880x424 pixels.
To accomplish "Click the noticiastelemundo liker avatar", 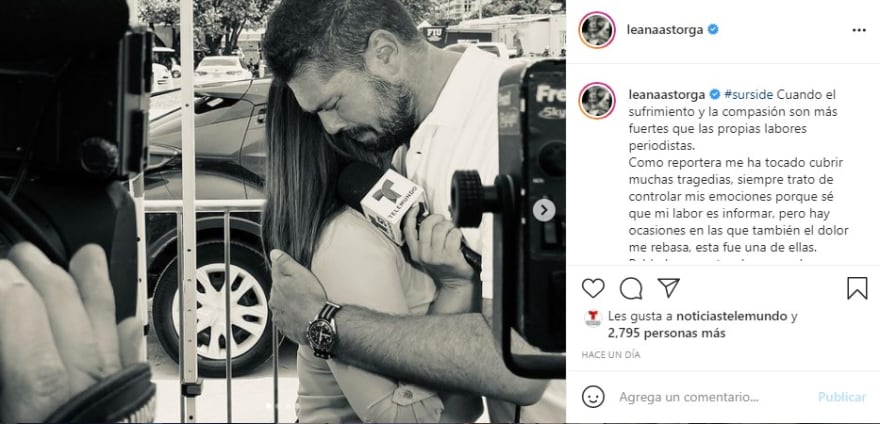I will point(593,318).
